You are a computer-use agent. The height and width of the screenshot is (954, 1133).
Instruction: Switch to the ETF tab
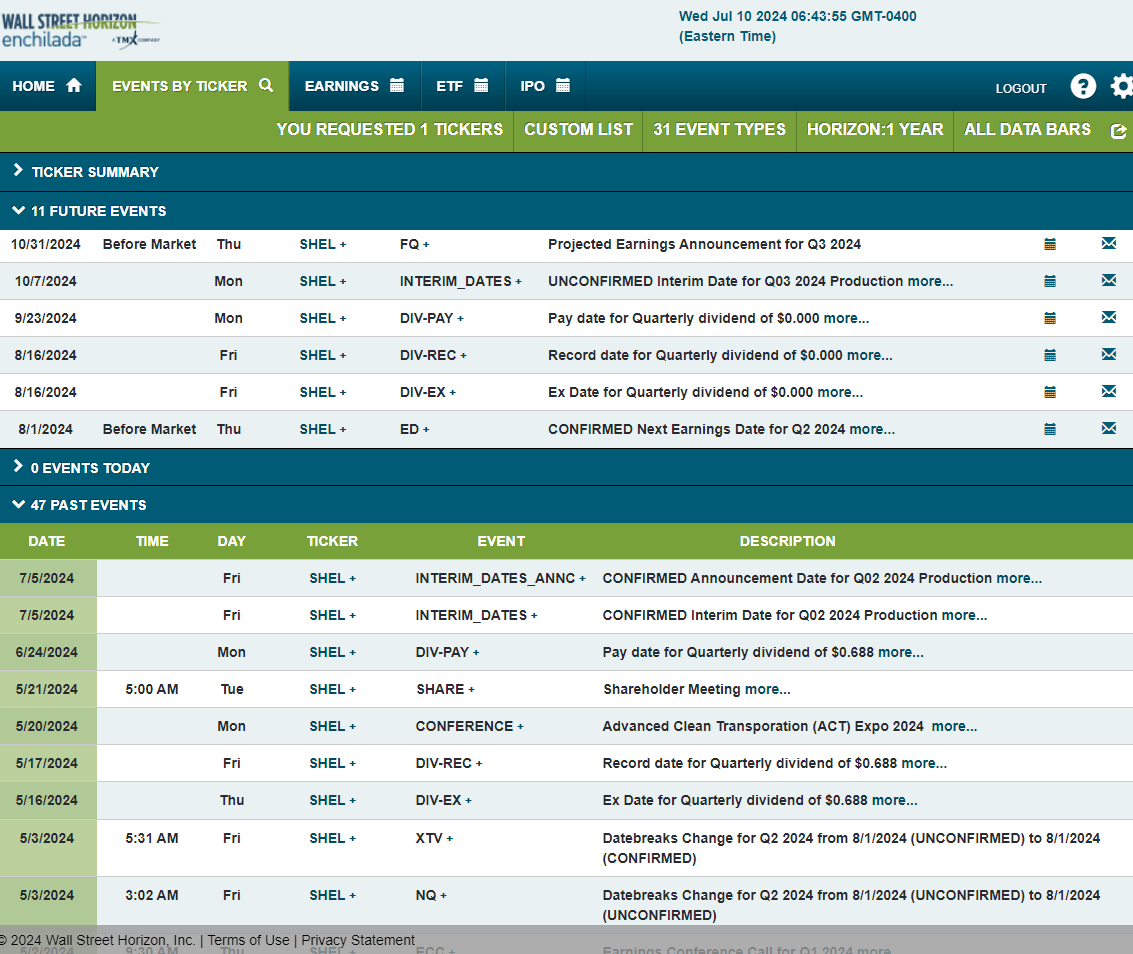[x=462, y=87]
